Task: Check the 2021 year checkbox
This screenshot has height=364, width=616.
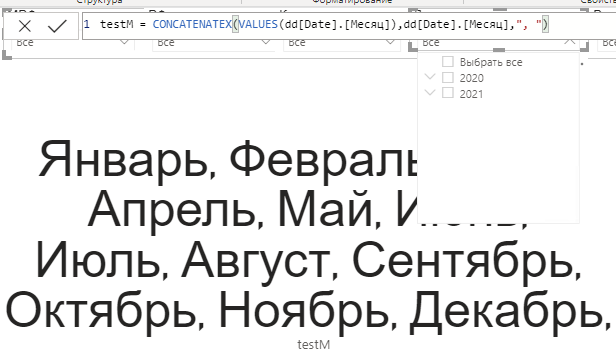Action: click(x=448, y=93)
